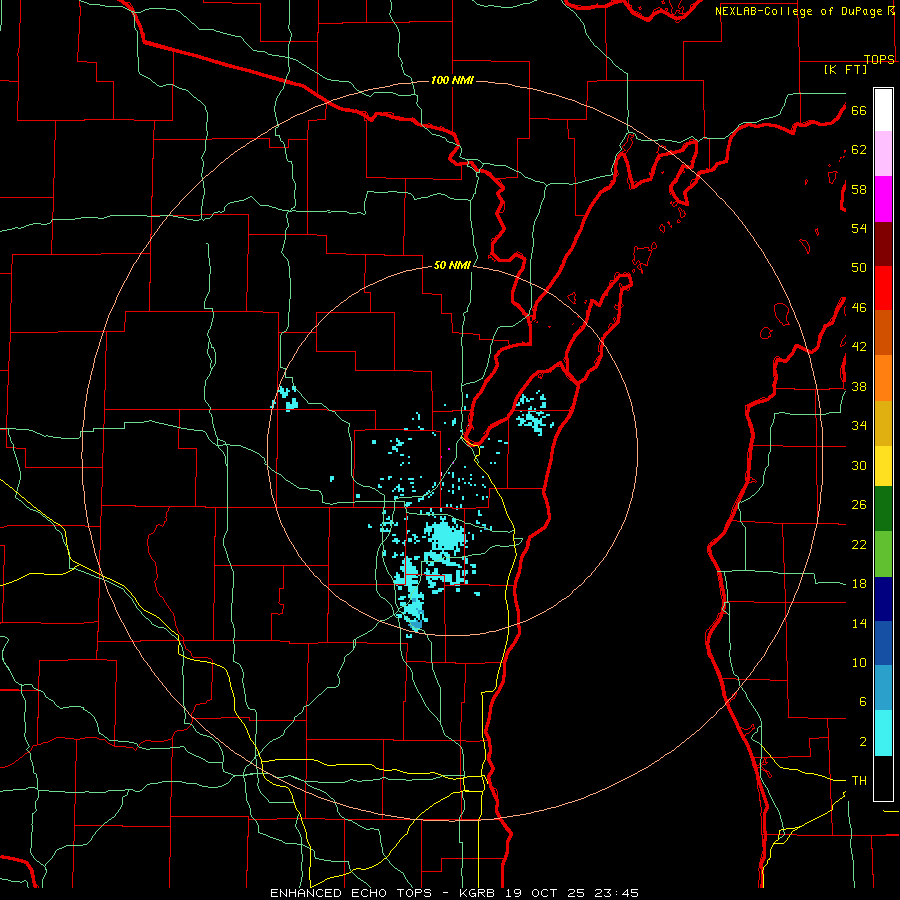Click the 46 legend scale value
The image size is (900, 900).
[x=859, y=308]
